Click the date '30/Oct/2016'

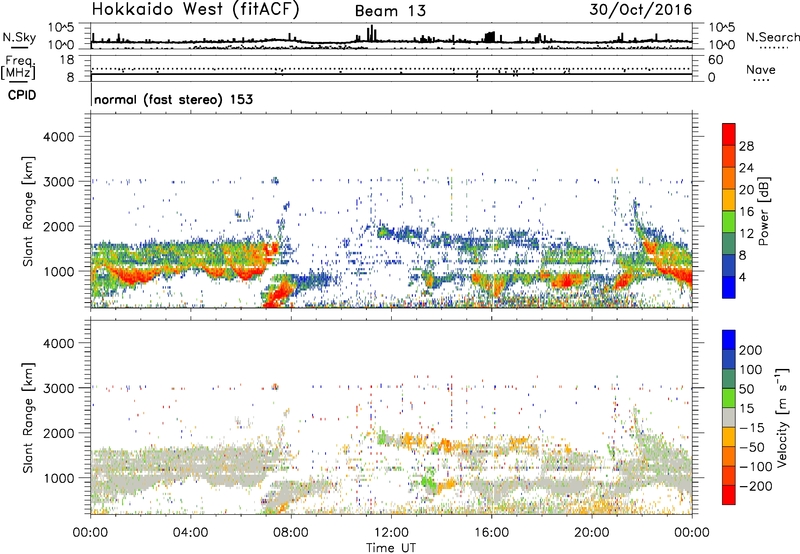(x=641, y=10)
